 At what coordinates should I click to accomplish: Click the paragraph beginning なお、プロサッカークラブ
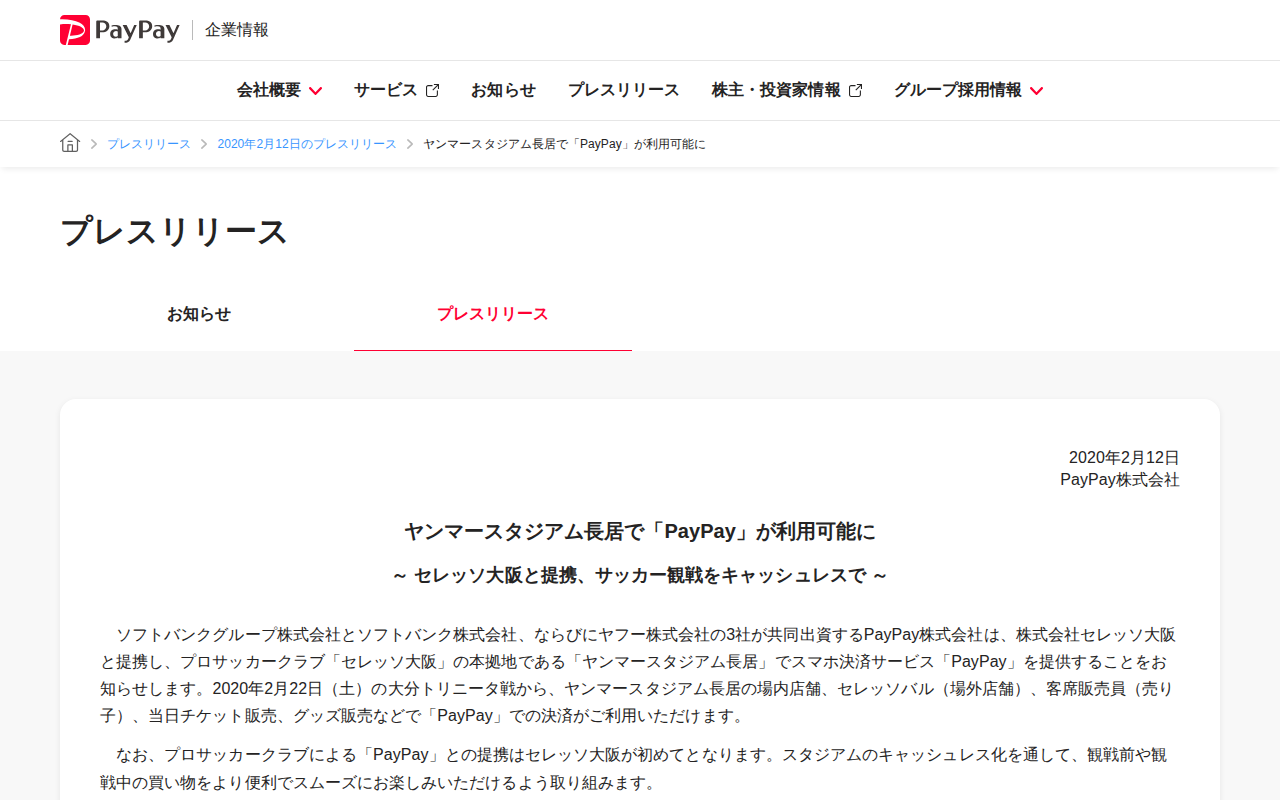(x=640, y=768)
